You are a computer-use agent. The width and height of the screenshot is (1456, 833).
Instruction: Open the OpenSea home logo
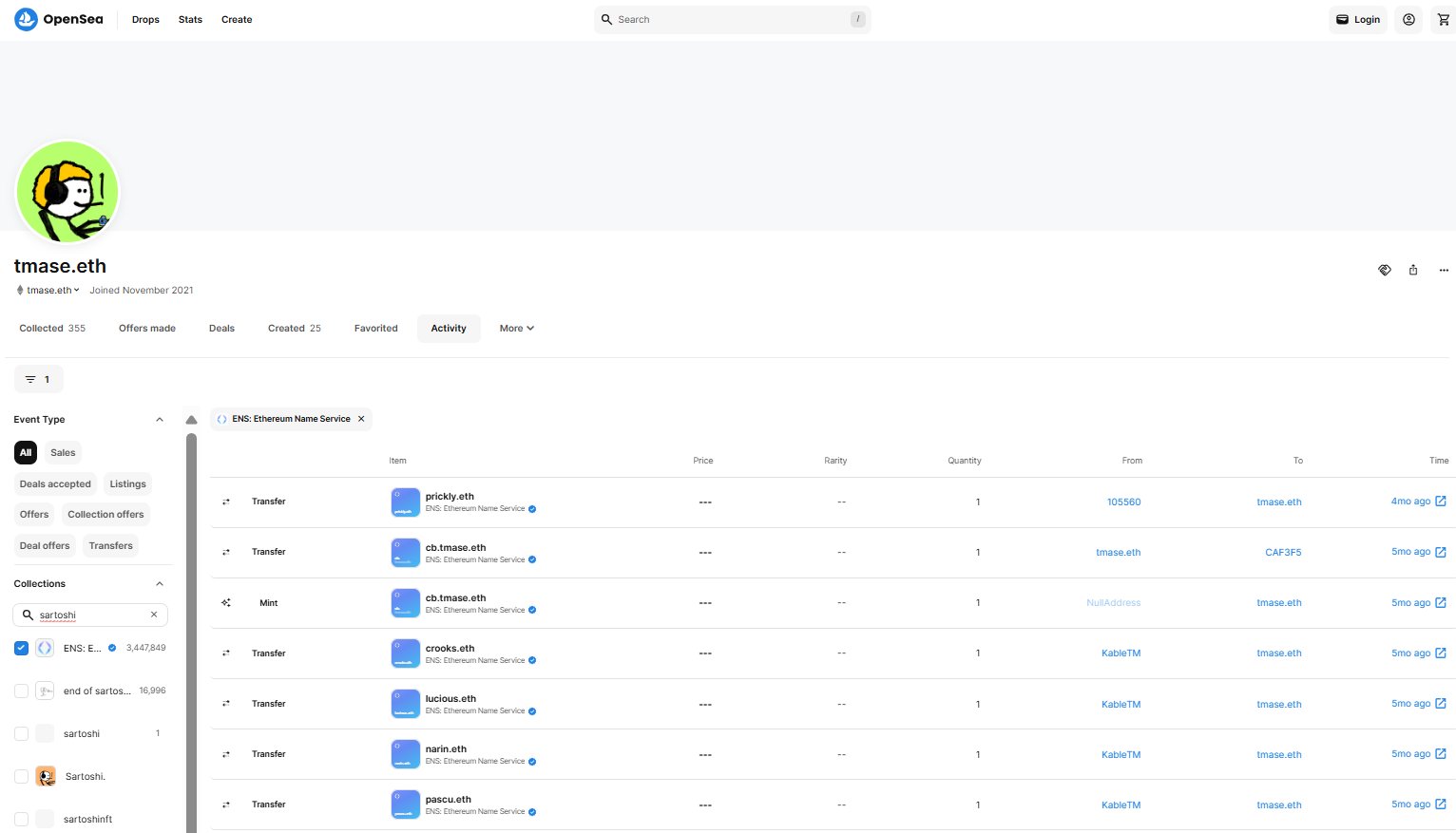tap(59, 19)
